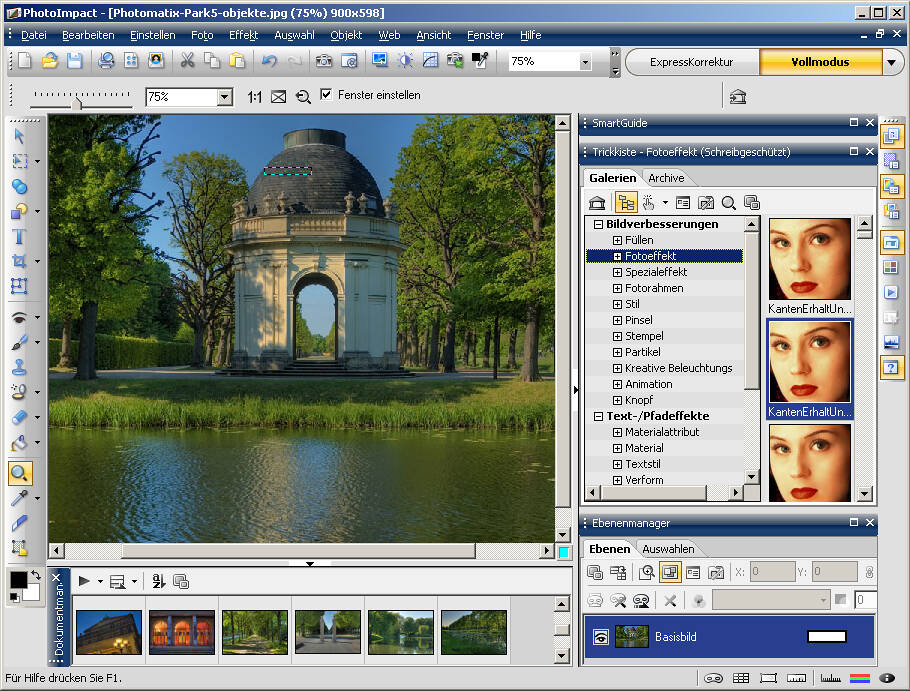Click the fit-in-window zoom icon
This screenshot has width=910, height=691.
click(x=279, y=97)
